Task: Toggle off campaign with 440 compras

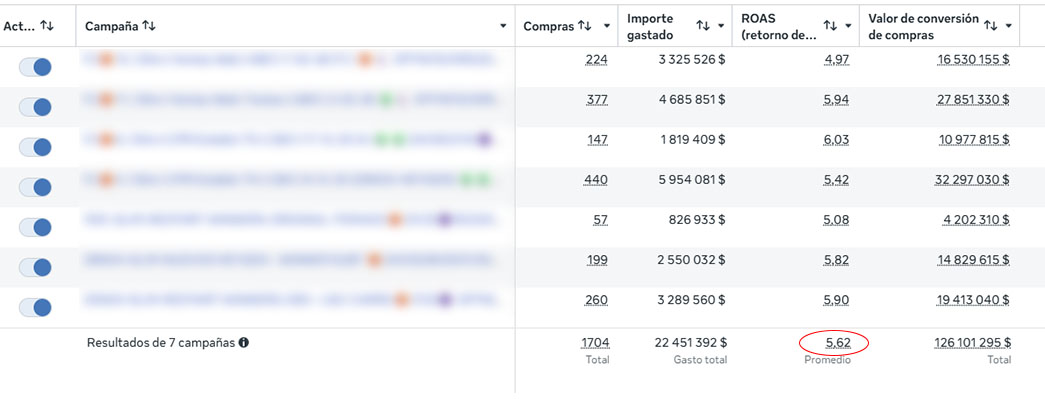Action: (35, 187)
